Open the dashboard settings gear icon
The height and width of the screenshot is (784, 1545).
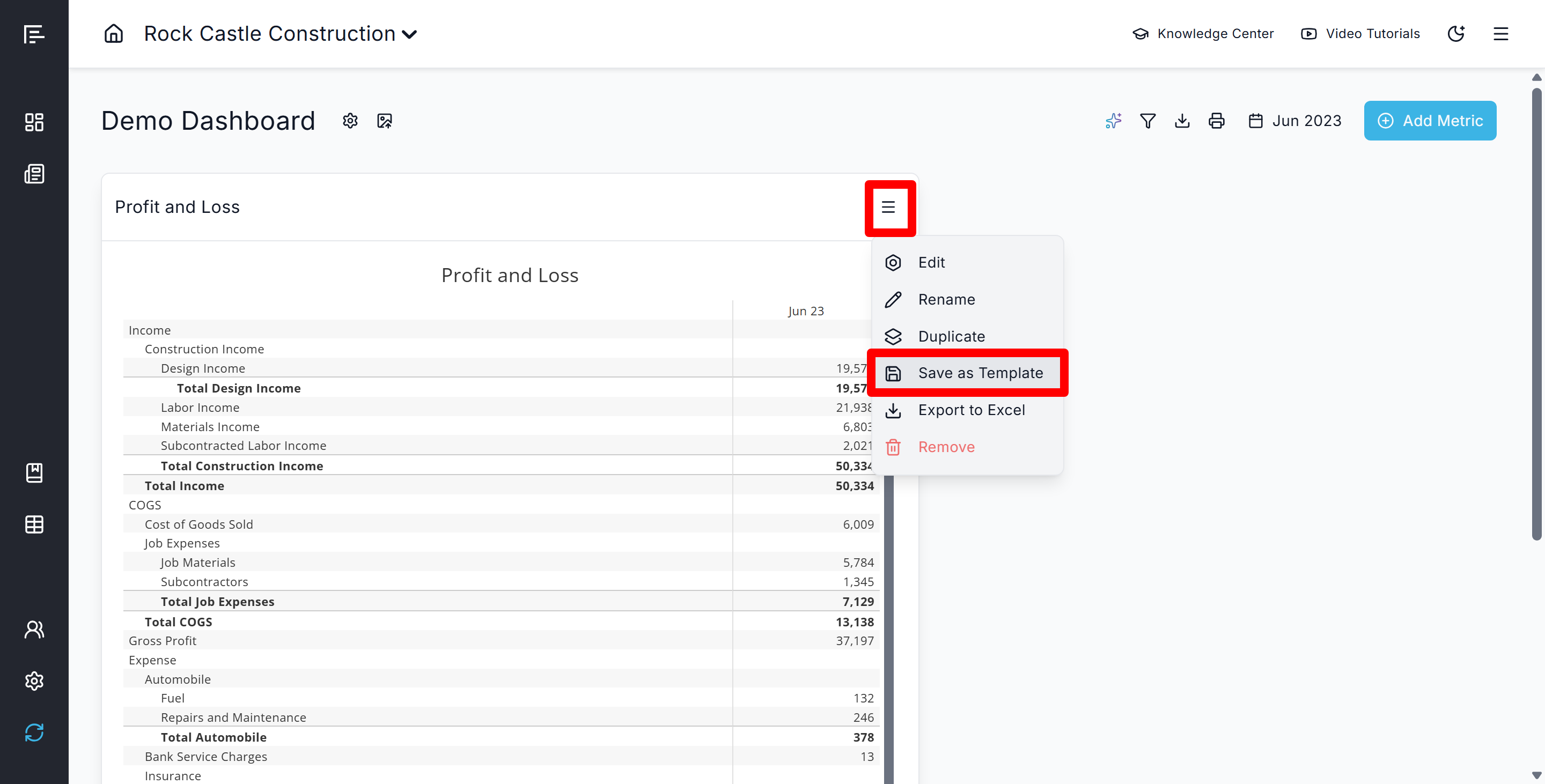click(350, 121)
